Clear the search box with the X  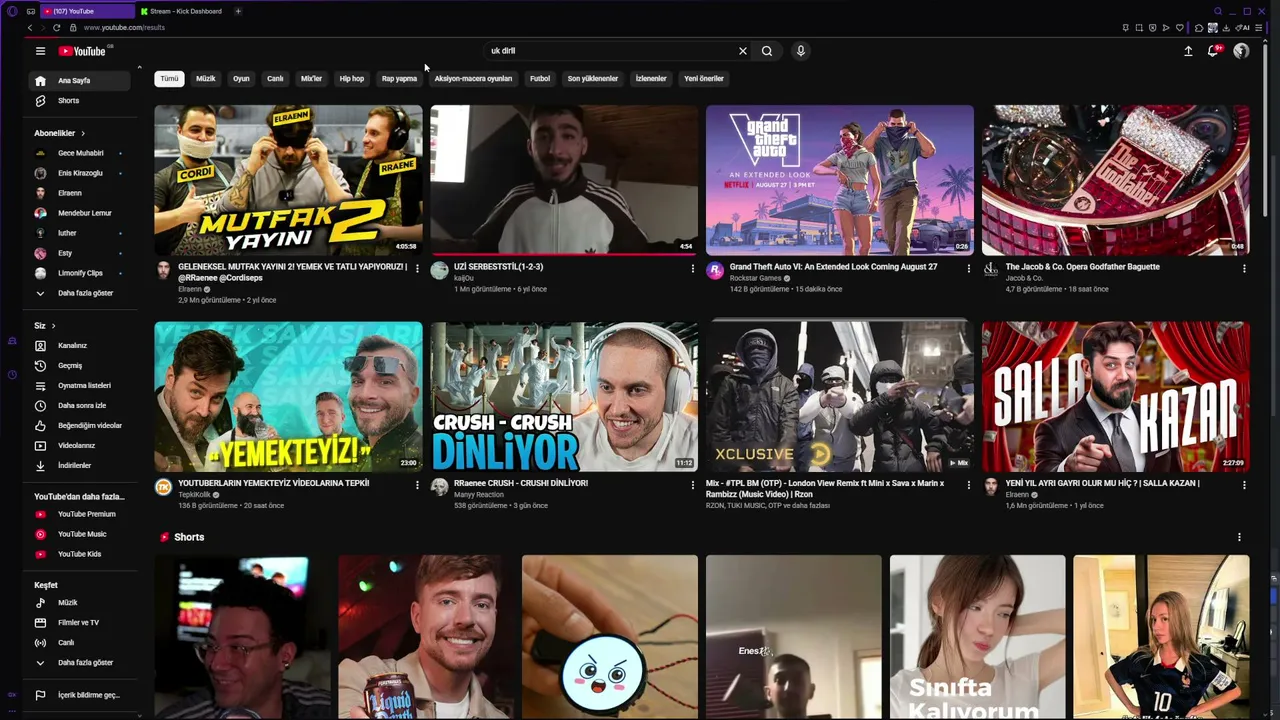point(743,51)
